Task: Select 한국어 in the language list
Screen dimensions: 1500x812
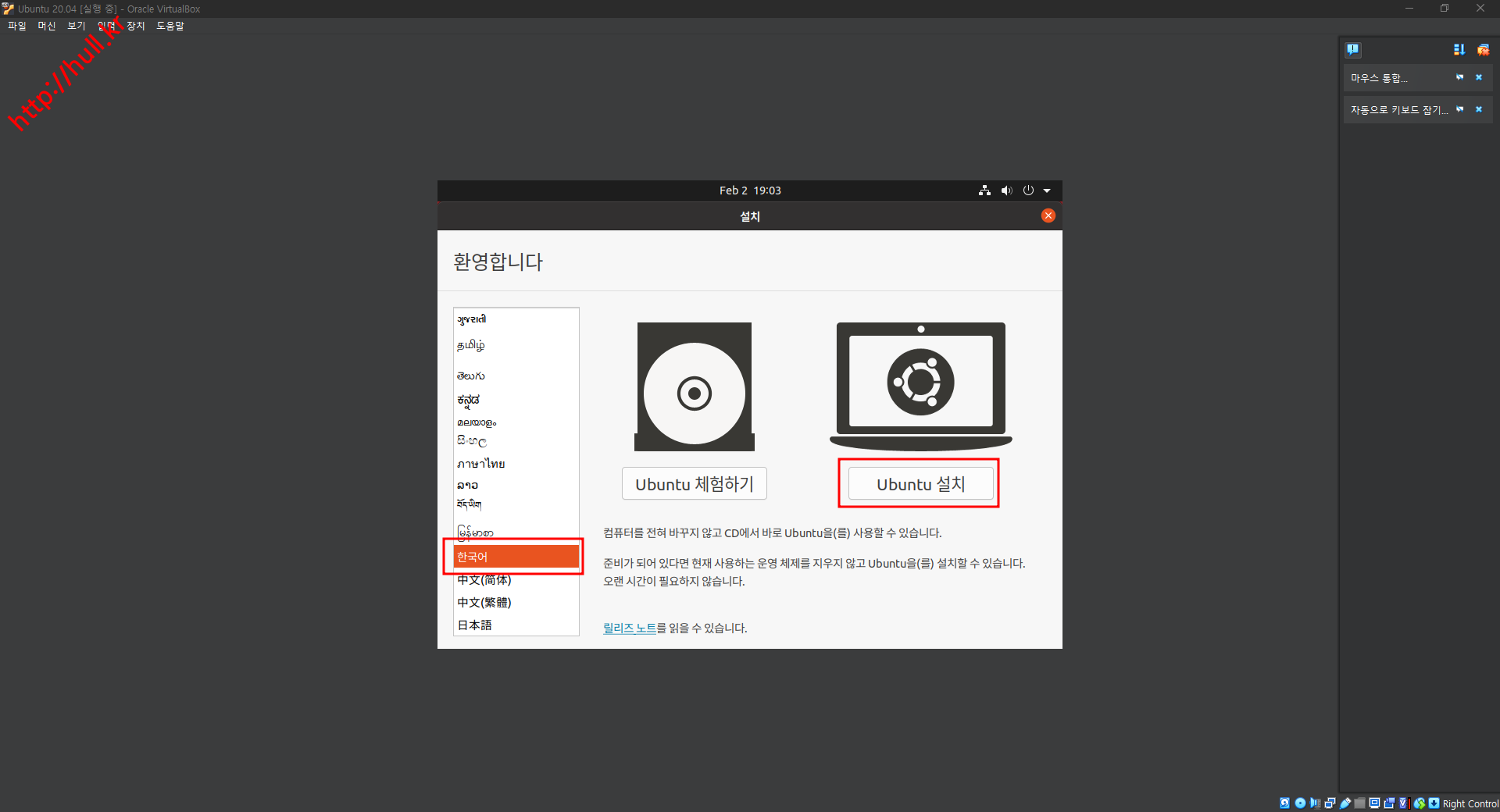Action: pos(516,557)
